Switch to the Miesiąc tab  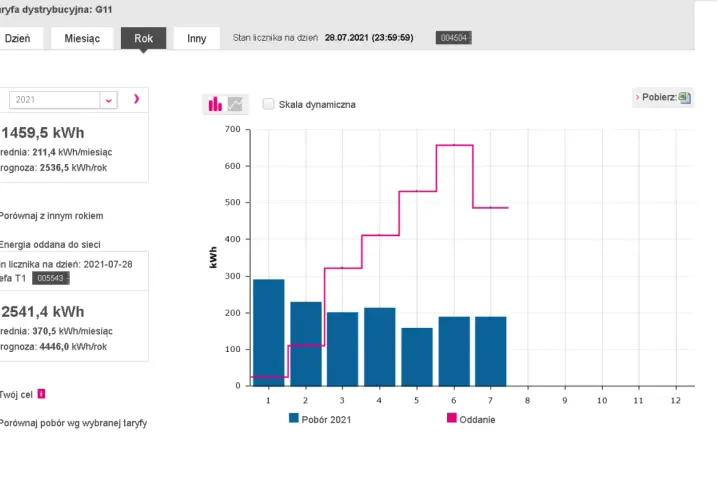(x=82, y=38)
